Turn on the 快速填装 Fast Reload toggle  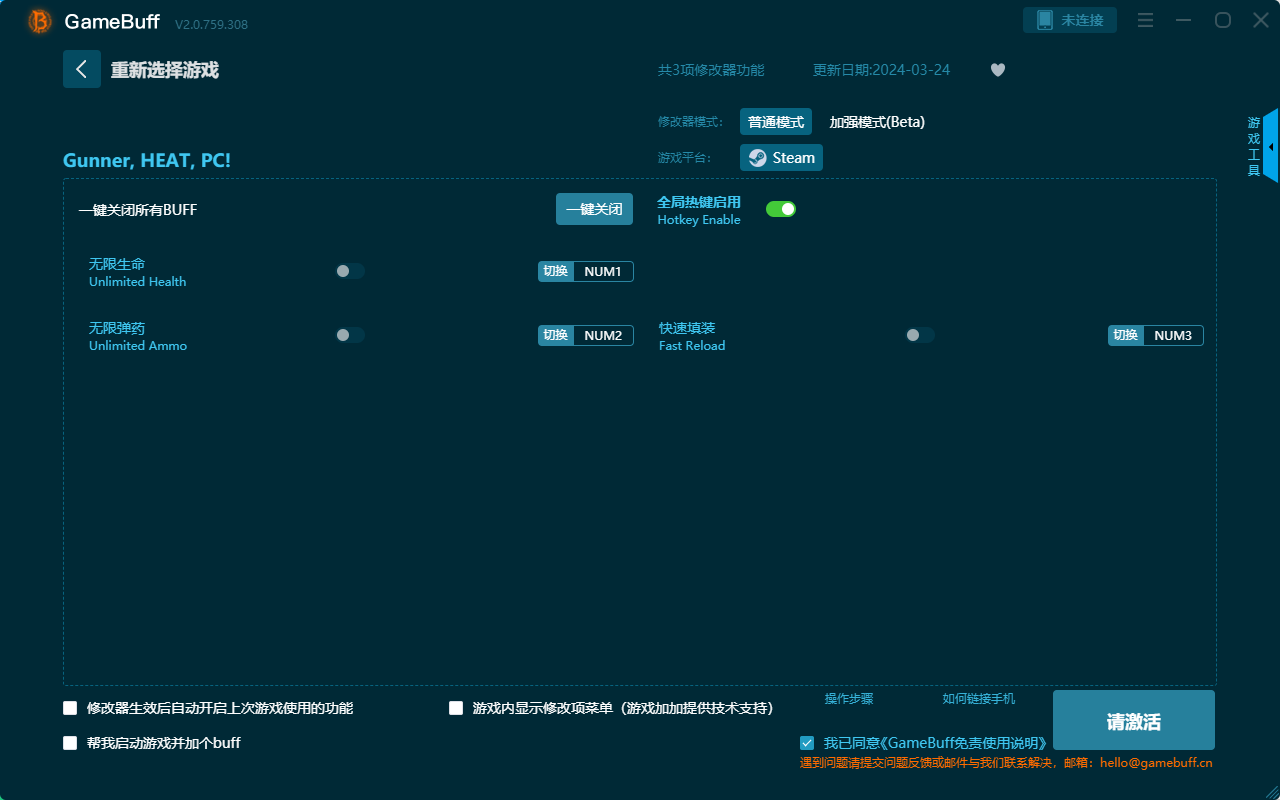click(x=919, y=335)
